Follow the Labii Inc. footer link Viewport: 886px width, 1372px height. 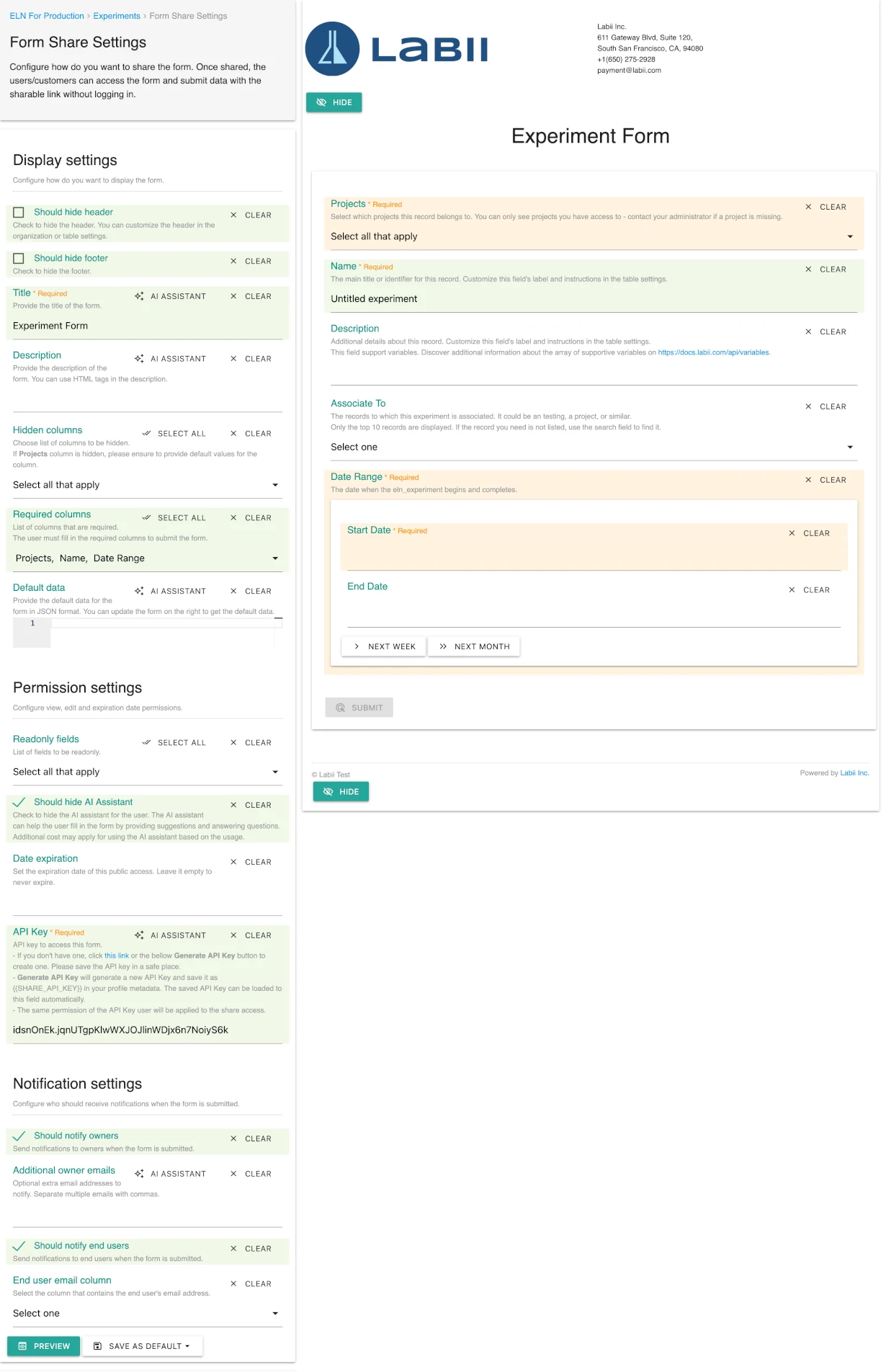(x=854, y=773)
